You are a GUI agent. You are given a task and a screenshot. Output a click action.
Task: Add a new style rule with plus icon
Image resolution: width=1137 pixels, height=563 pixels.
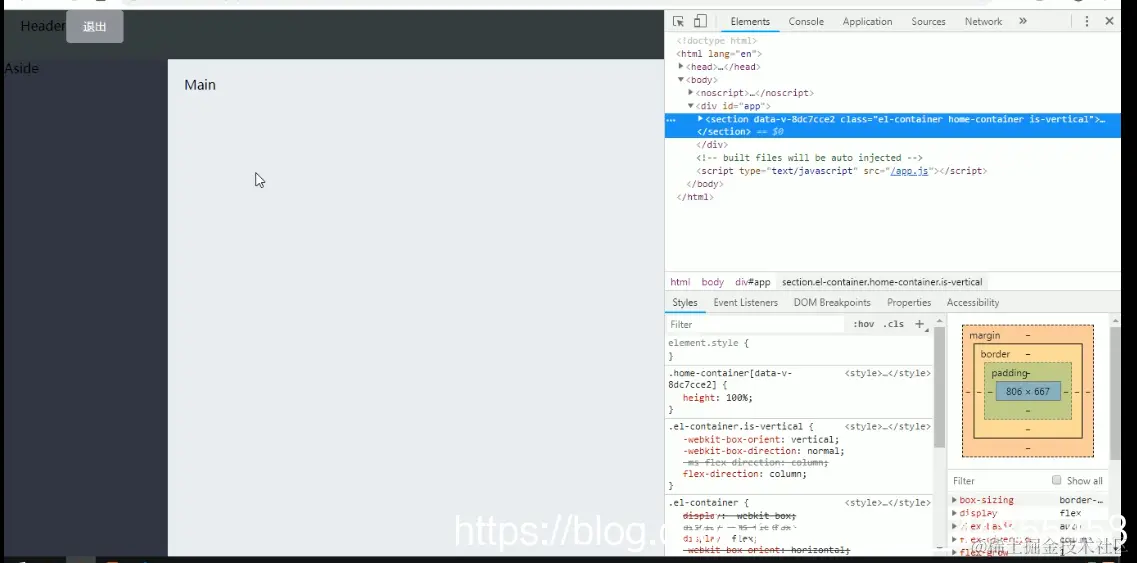pos(919,324)
